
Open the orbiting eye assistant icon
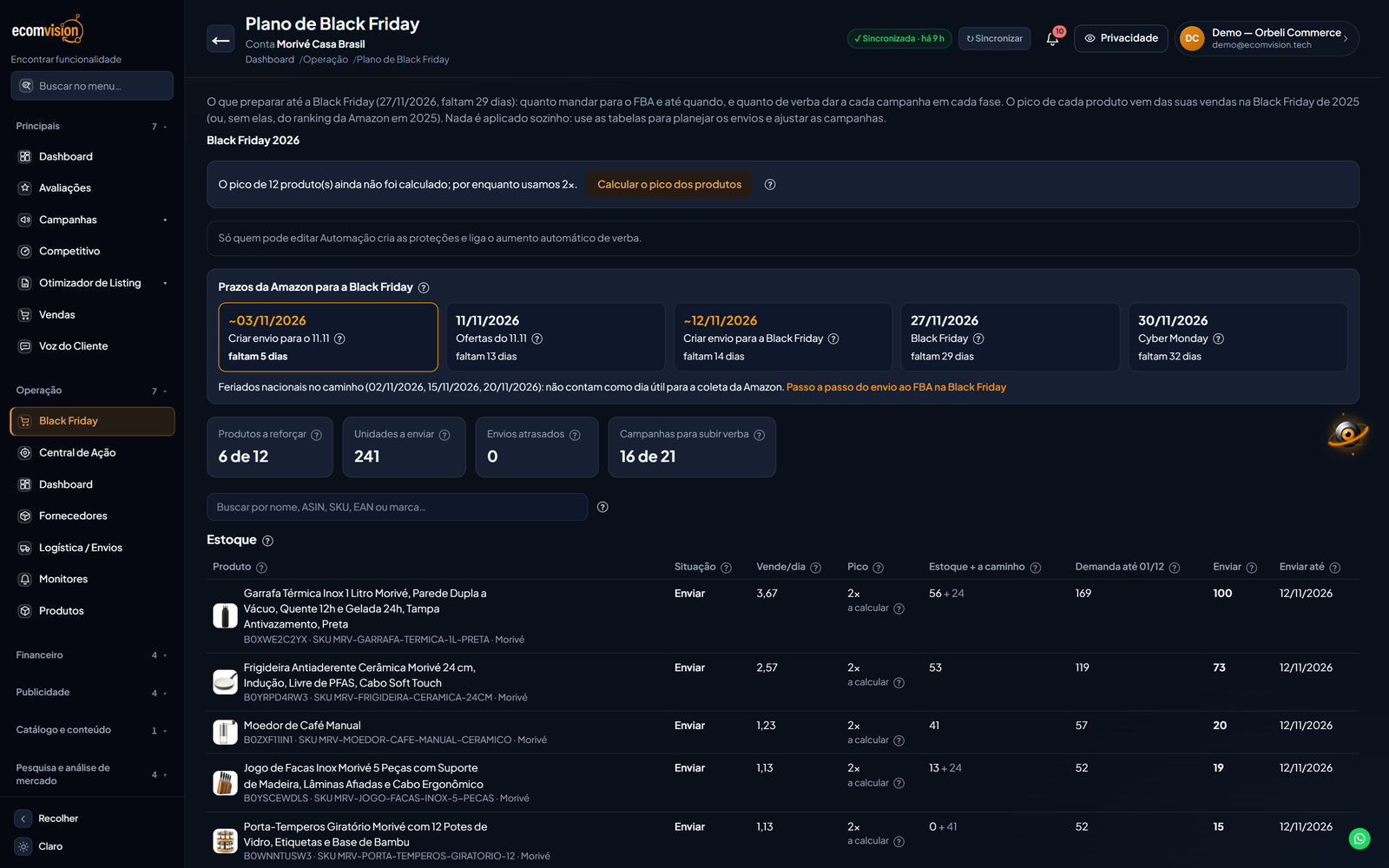click(x=1347, y=433)
